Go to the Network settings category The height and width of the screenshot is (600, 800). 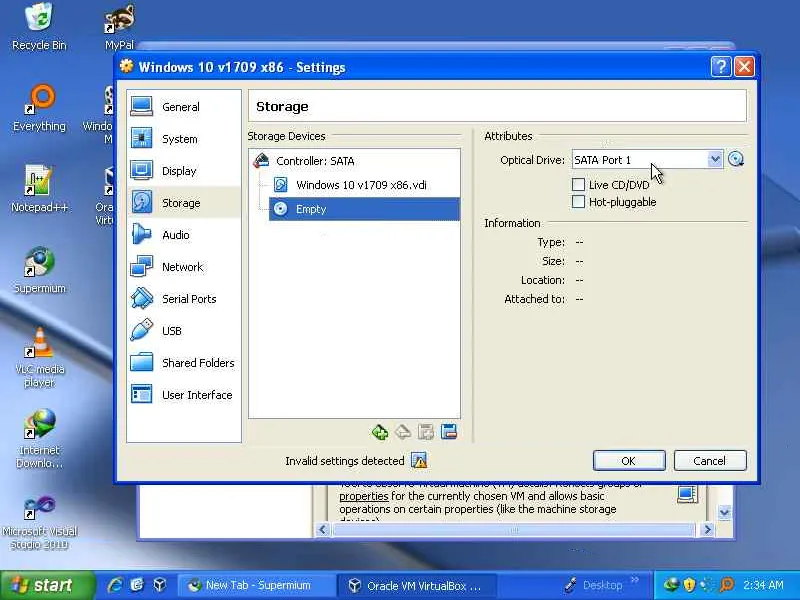point(184,267)
